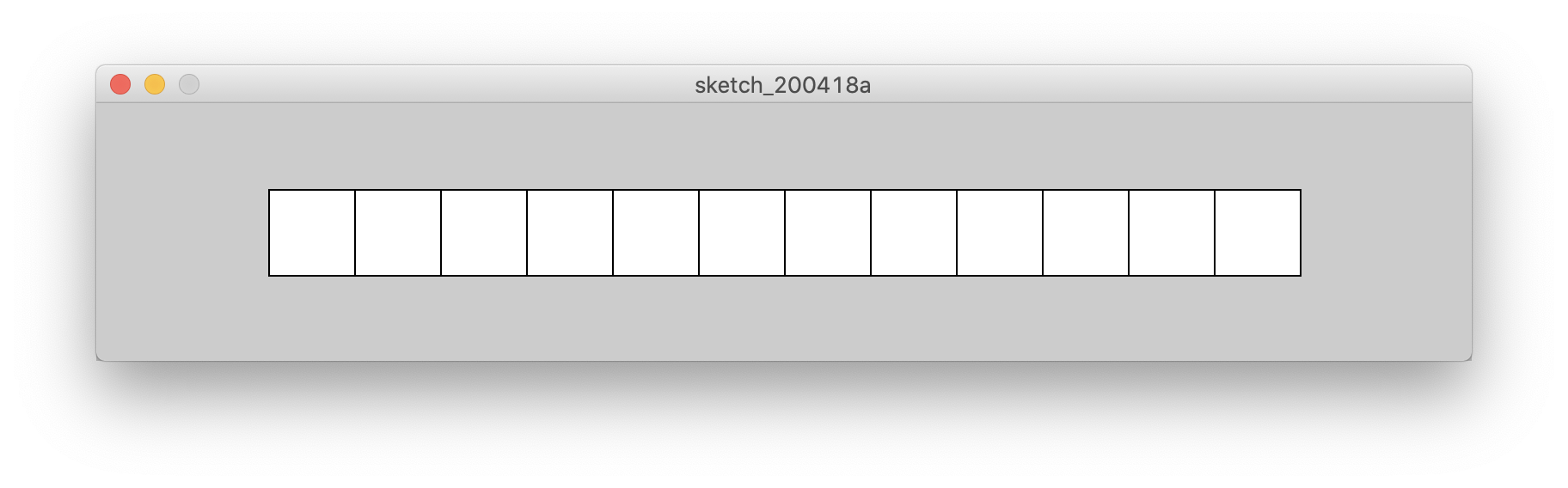Click the first white square from the left

[x=312, y=233]
